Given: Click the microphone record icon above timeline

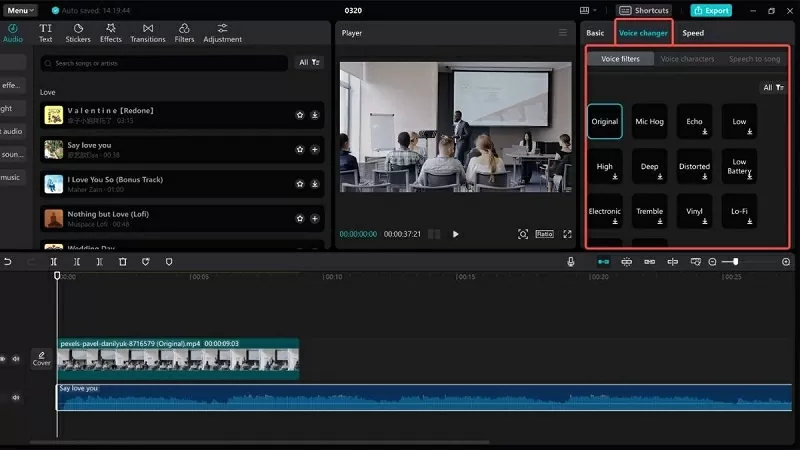Looking at the screenshot, I should click(571, 262).
